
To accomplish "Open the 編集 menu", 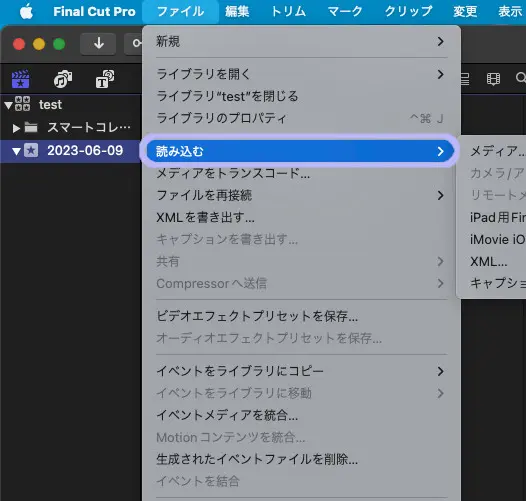I will click(x=237, y=11).
